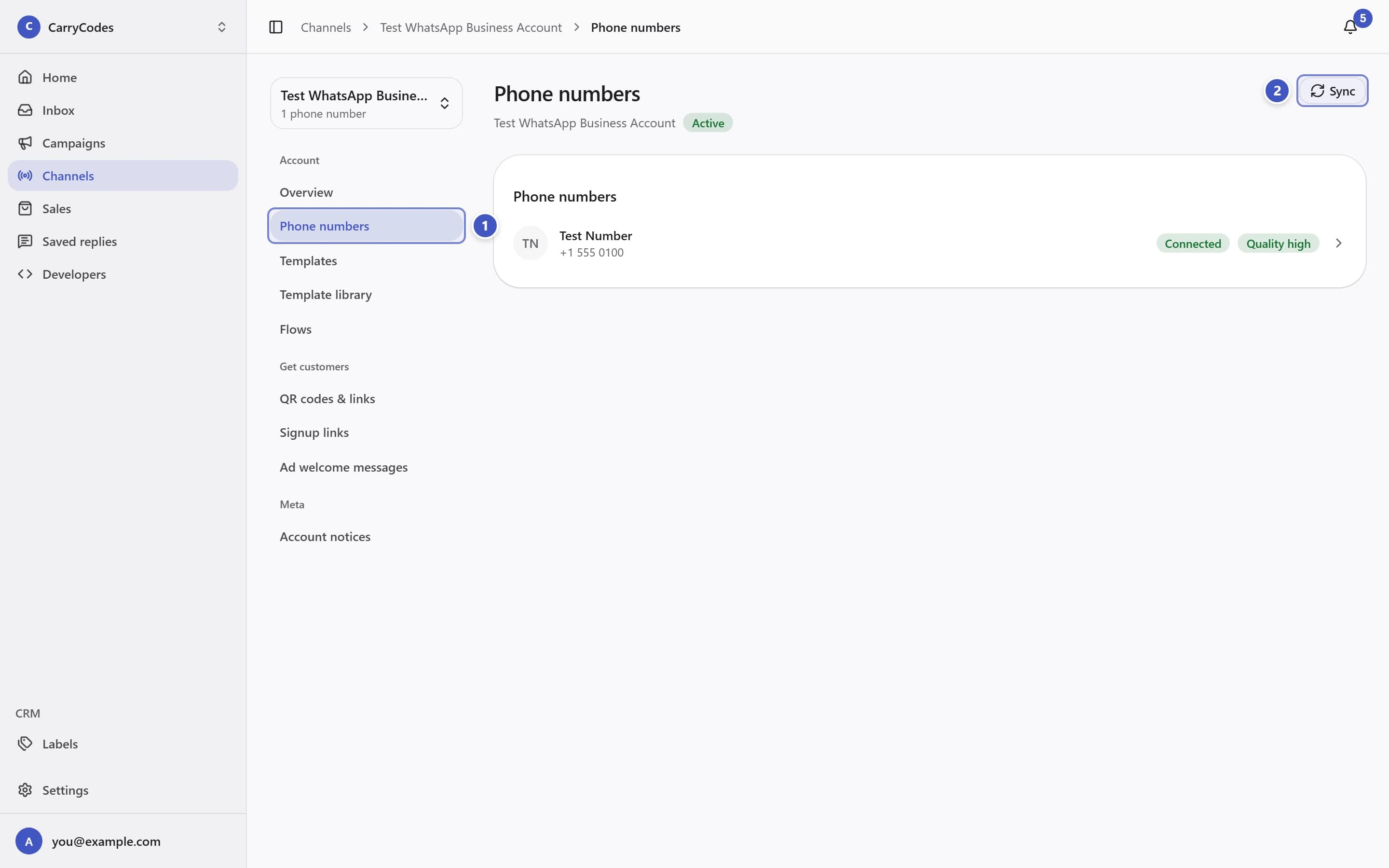This screenshot has width=1389, height=868.
Task: Click the Sales shopping bag icon
Action: click(x=25, y=208)
